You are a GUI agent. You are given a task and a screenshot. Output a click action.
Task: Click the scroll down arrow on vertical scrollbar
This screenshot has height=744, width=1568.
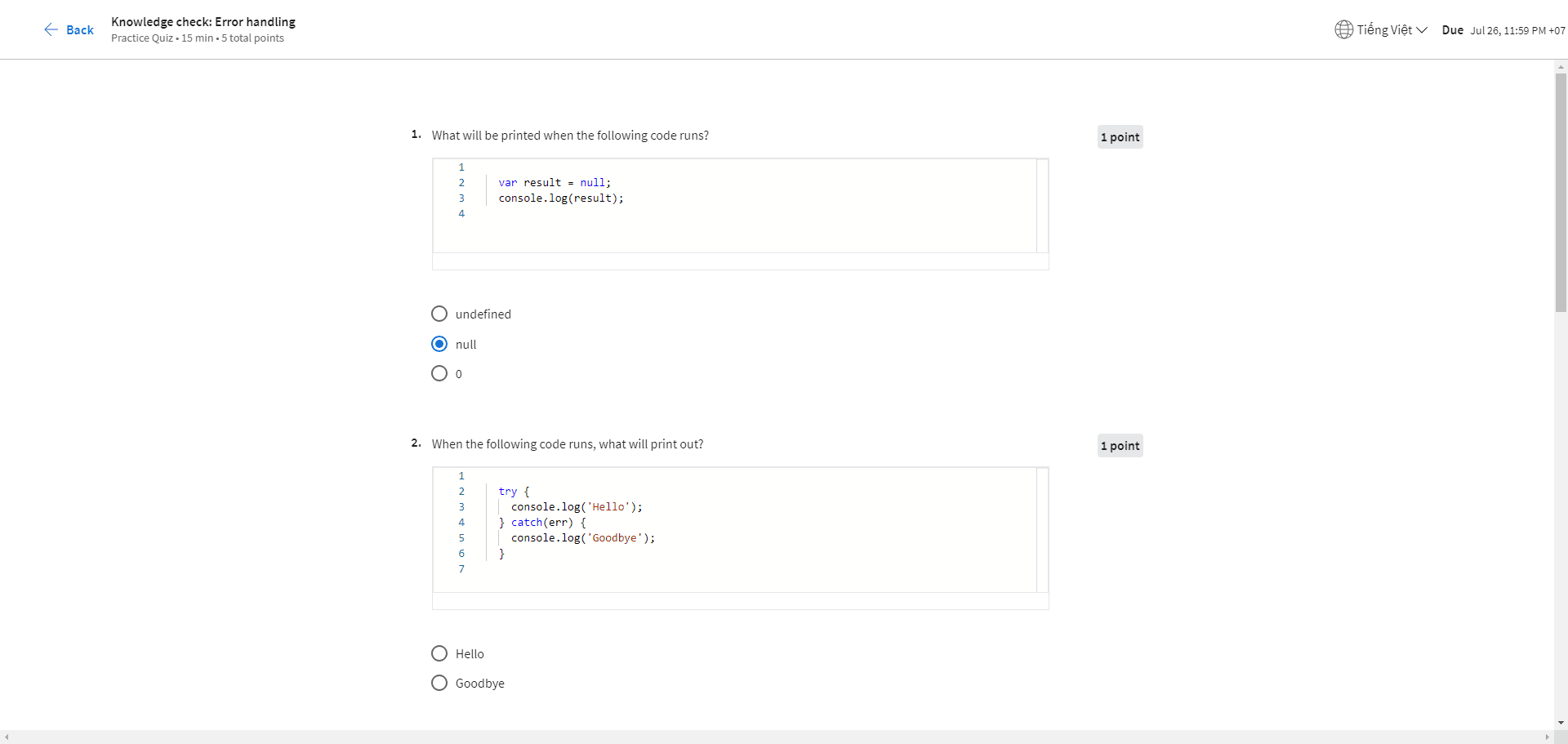(1561, 723)
